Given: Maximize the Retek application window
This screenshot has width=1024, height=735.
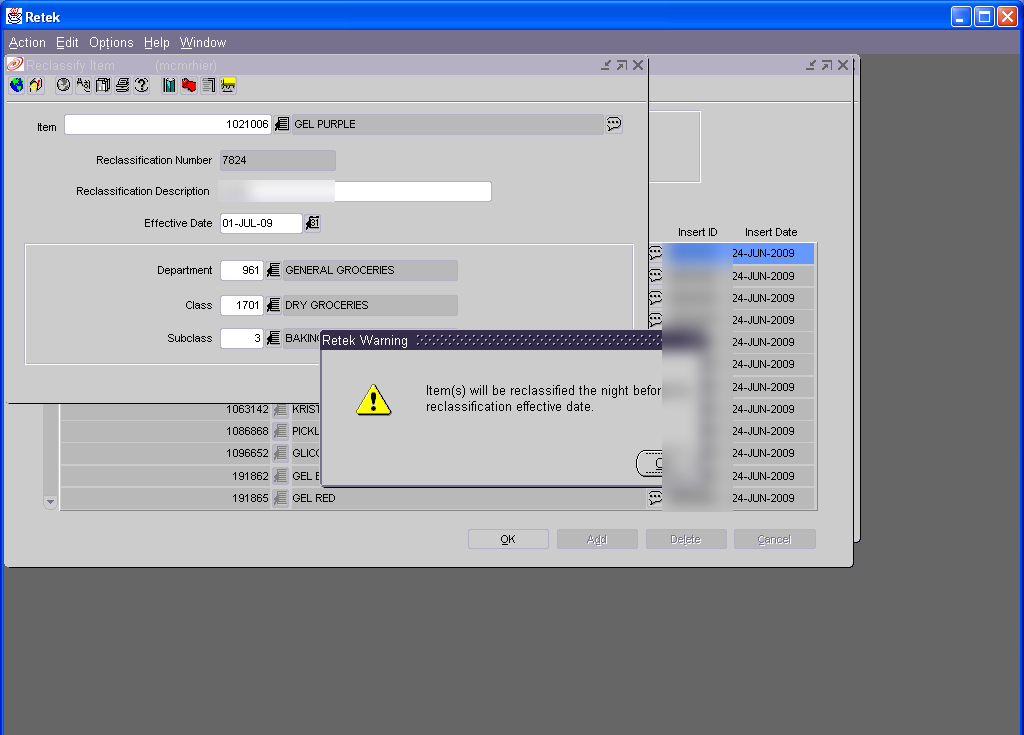Looking at the screenshot, I should click(x=984, y=16).
